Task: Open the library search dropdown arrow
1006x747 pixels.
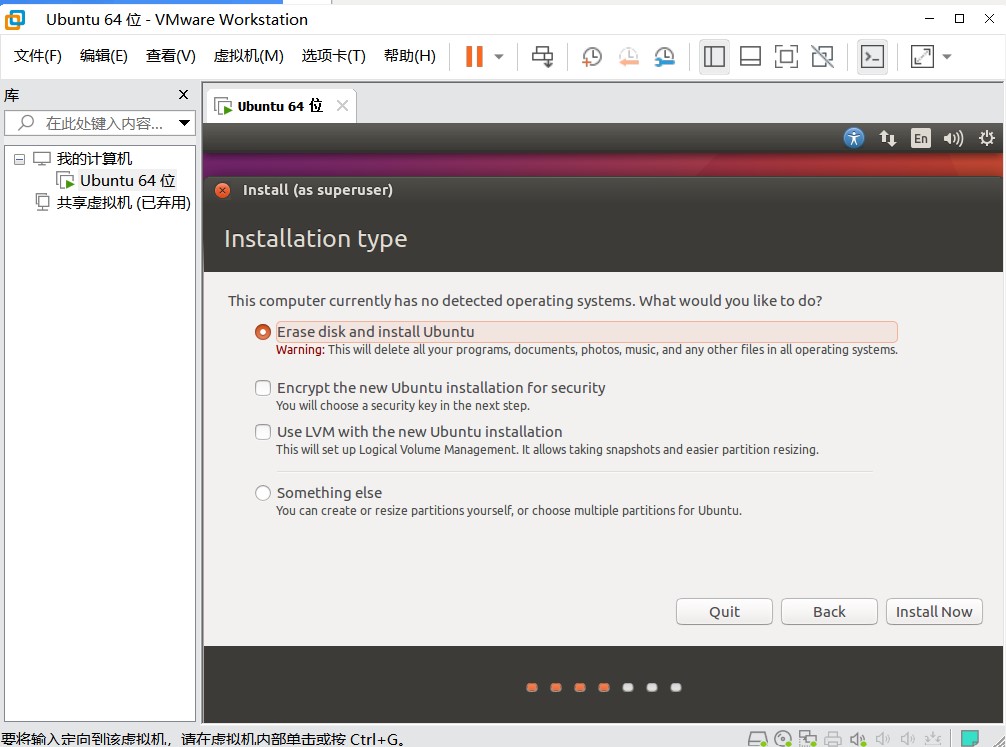Action: point(184,124)
